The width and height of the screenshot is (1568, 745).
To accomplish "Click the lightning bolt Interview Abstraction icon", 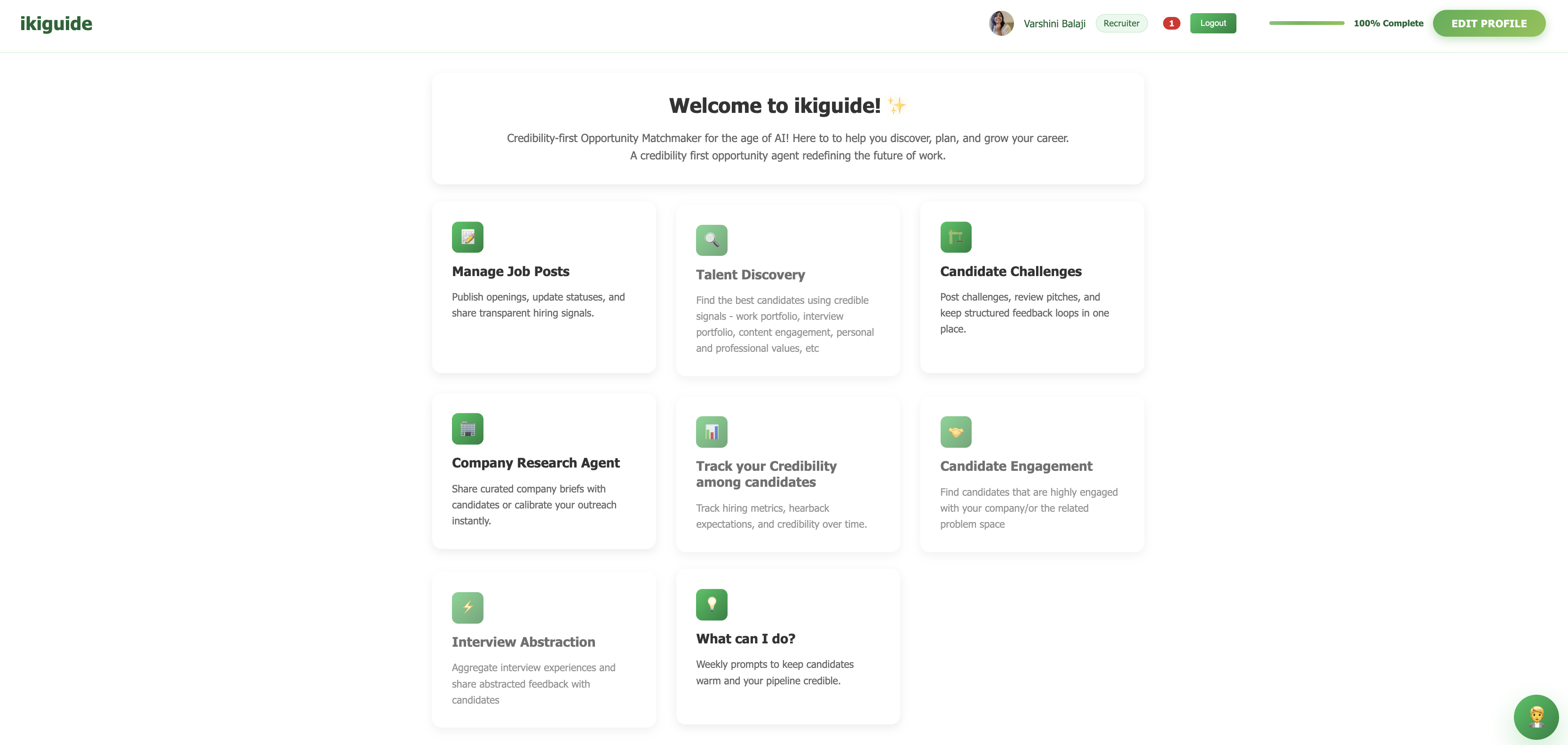I will [467, 608].
